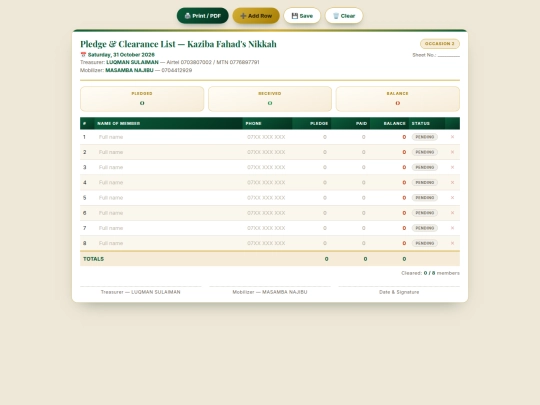Delete row 7 with the X icon
Screen dimensions: 540x405
[453, 228]
